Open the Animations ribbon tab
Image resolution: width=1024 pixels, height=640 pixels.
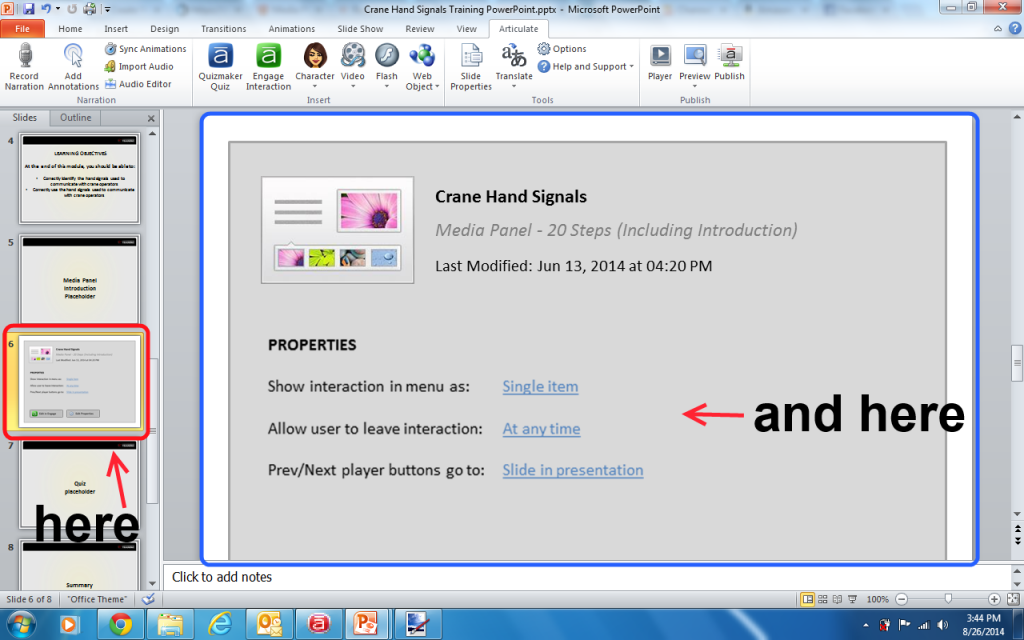tap(291, 29)
